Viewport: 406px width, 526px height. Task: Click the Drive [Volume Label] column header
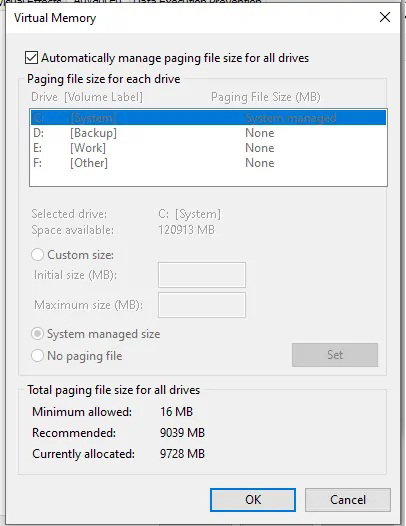pos(87,97)
